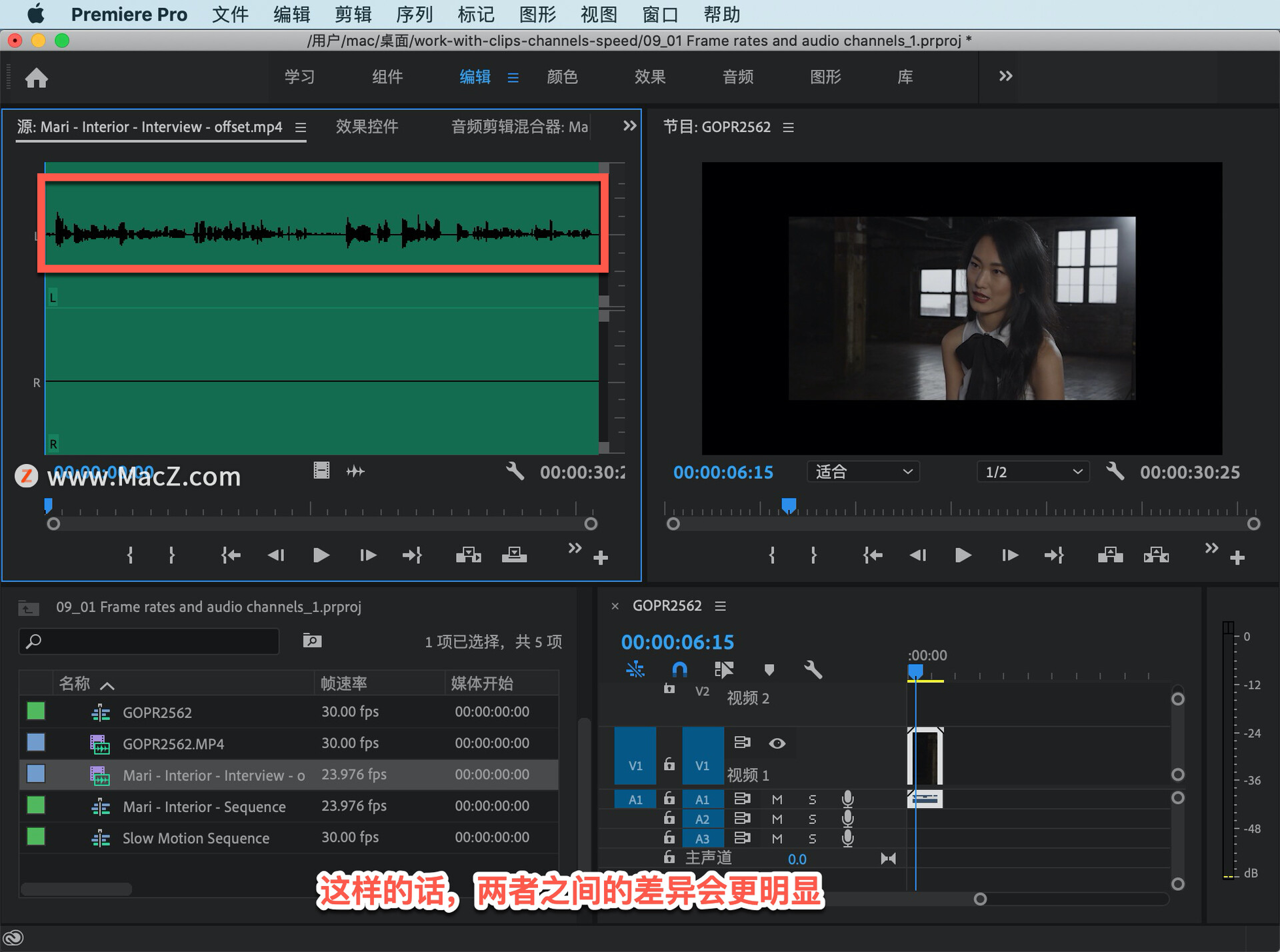Select the 颜色 workspace

(x=562, y=77)
